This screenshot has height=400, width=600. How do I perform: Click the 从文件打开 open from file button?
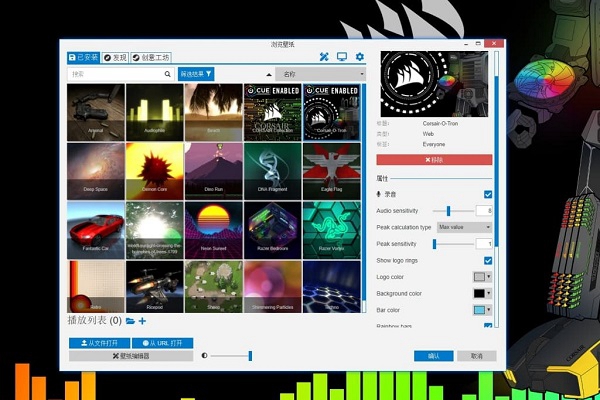pyautogui.click(x=99, y=343)
